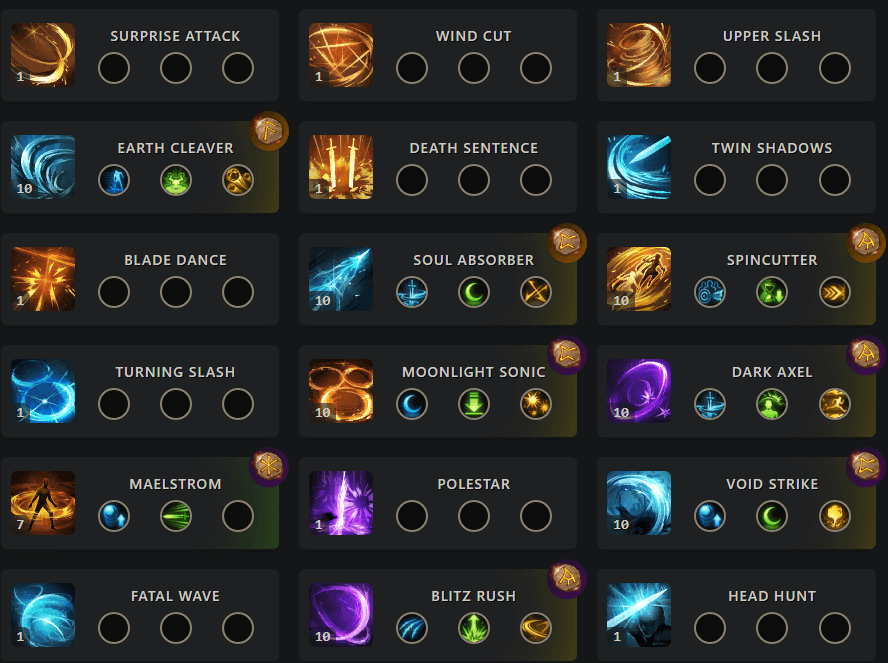Screen dimensions: 888x663
Task: Open the Fatal Wave skill thumbnail
Action: pyautogui.click(x=43, y=615)
